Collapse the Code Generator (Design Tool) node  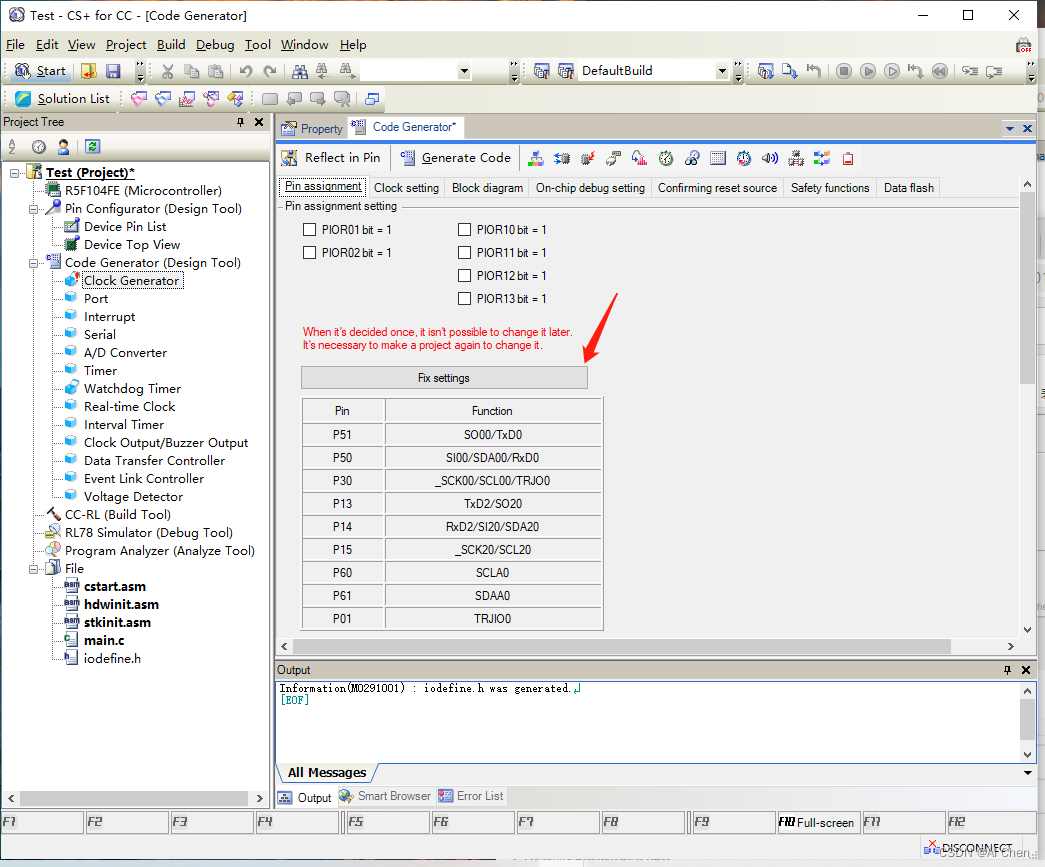33,263
